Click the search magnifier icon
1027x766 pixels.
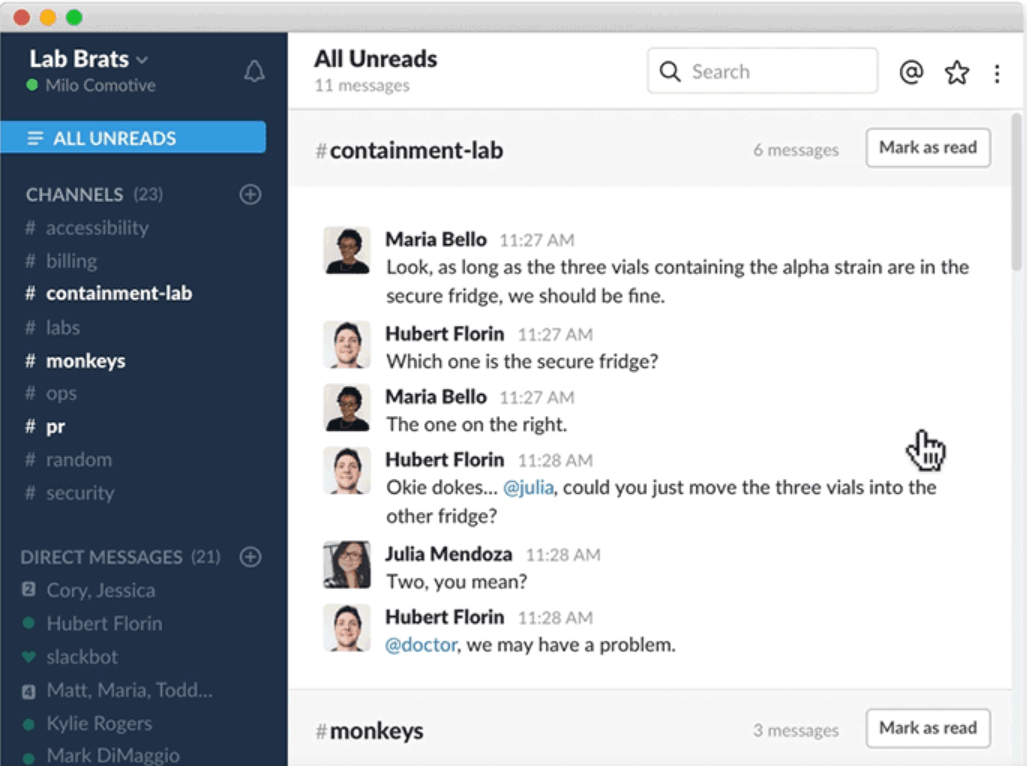(669, 71)
